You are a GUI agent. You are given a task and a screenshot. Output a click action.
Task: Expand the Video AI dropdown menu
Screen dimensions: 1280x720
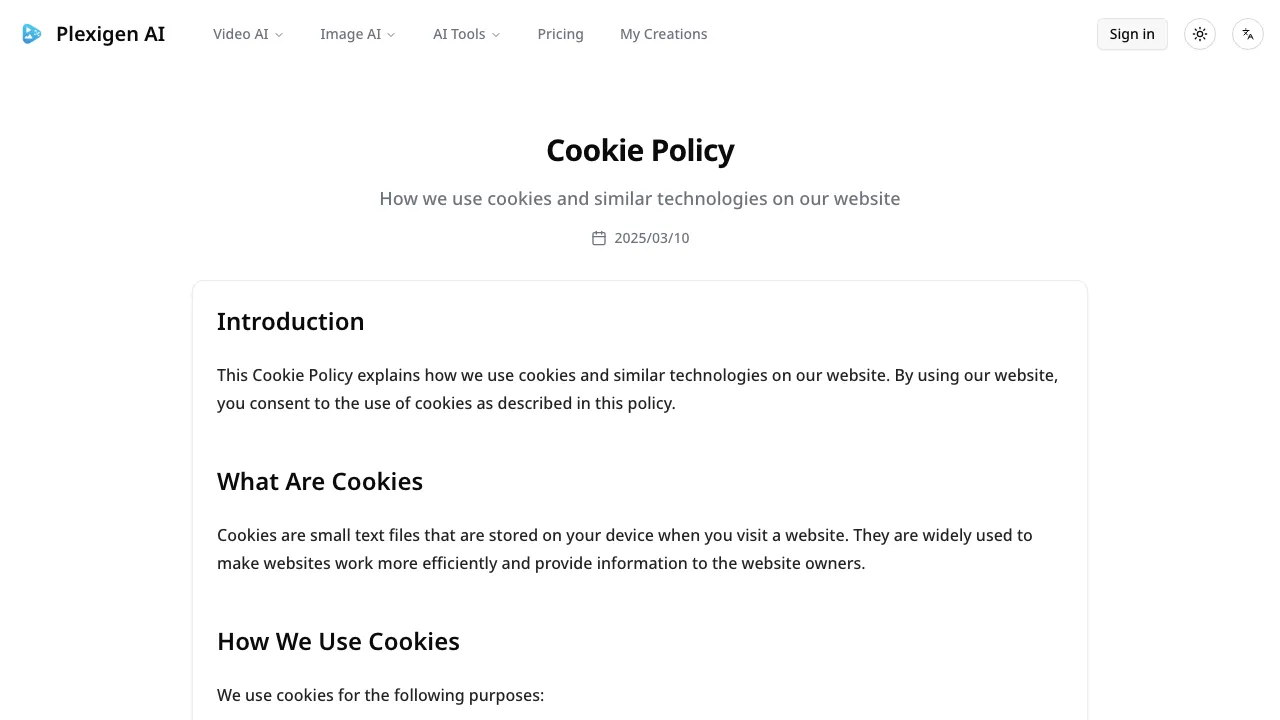[x=248, y=34]
